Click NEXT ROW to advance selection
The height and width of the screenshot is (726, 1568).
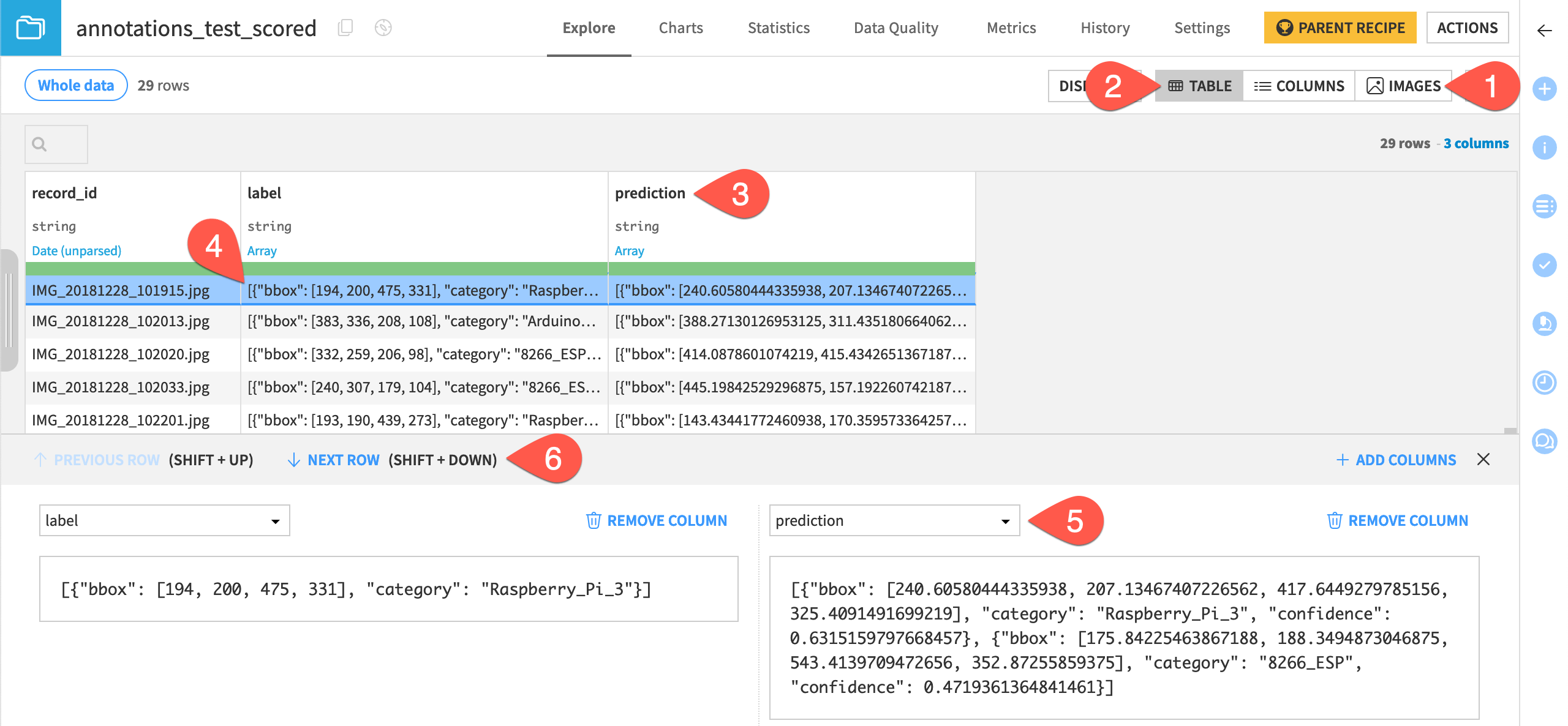tap(343, 460)
